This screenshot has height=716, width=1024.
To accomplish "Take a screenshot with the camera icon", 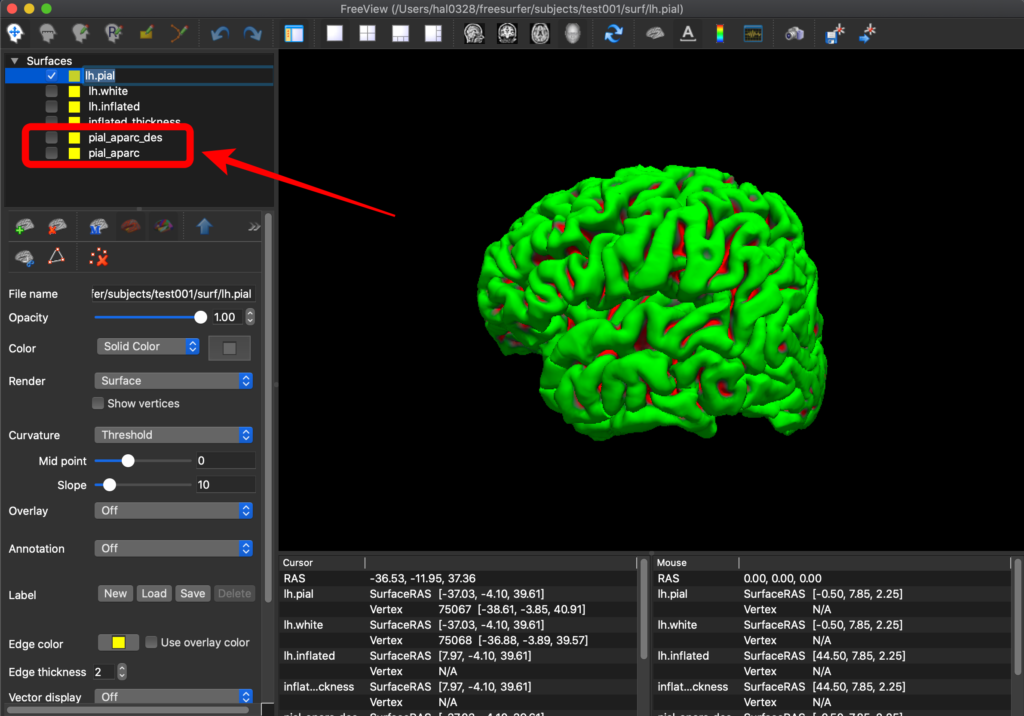I will pyautogui.click(x=794, y=33).
